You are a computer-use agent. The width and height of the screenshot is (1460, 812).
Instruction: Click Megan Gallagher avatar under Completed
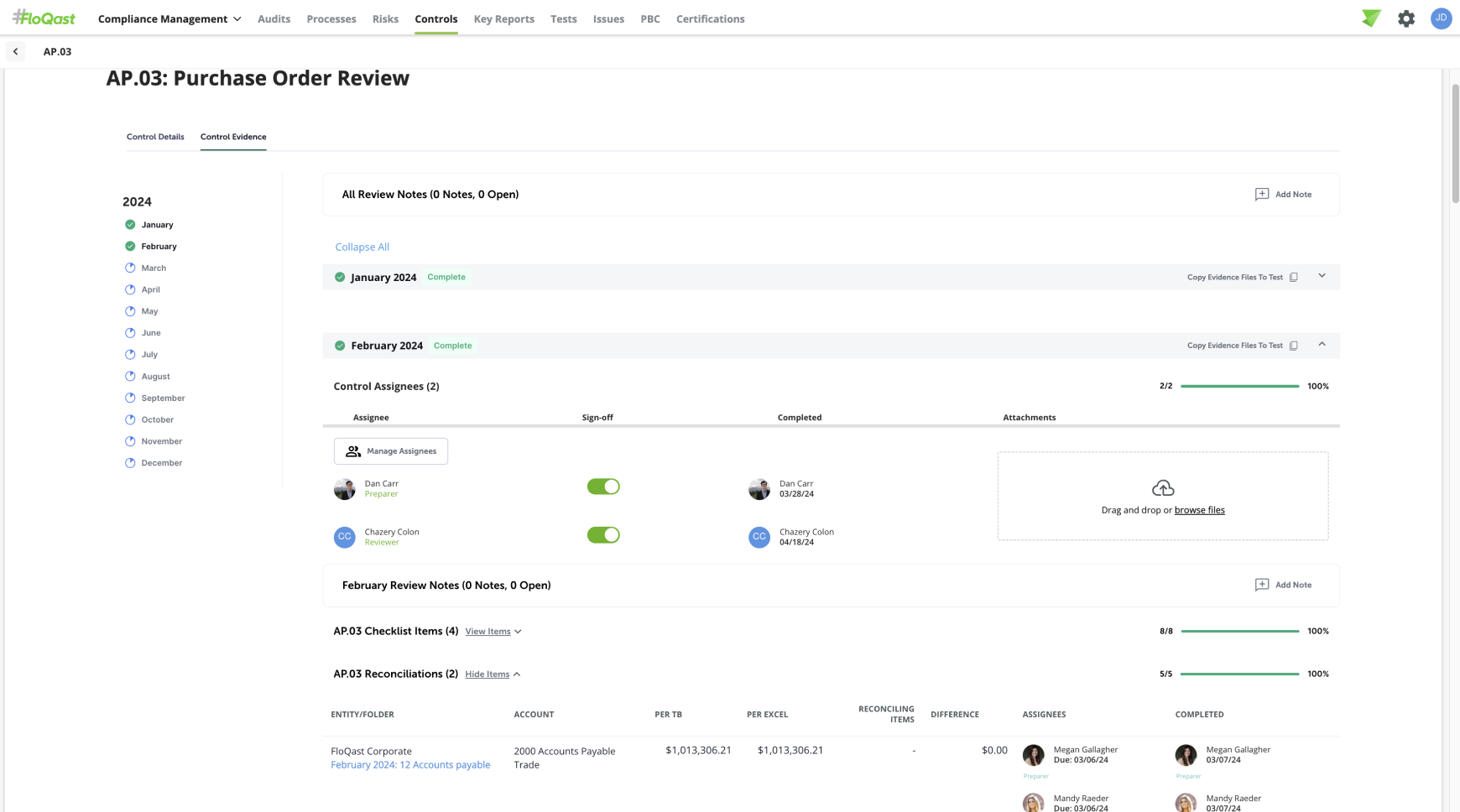click(x=1186, y=755)
